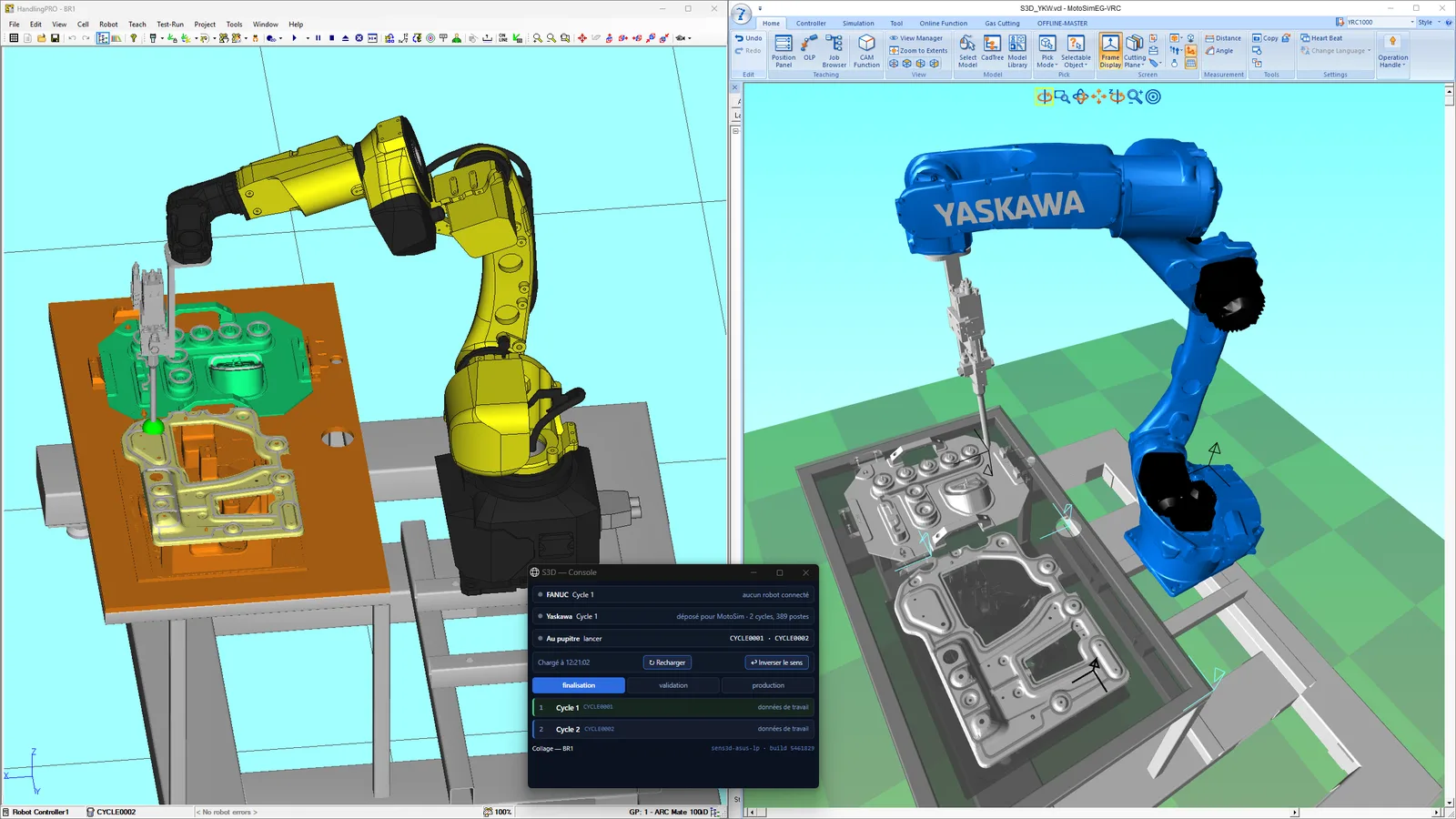Click the zoom-in magnifier in HandlingPRO toolbar
Screen dimensions: 1456x819
pyautogui.click(x=537, y=38)
